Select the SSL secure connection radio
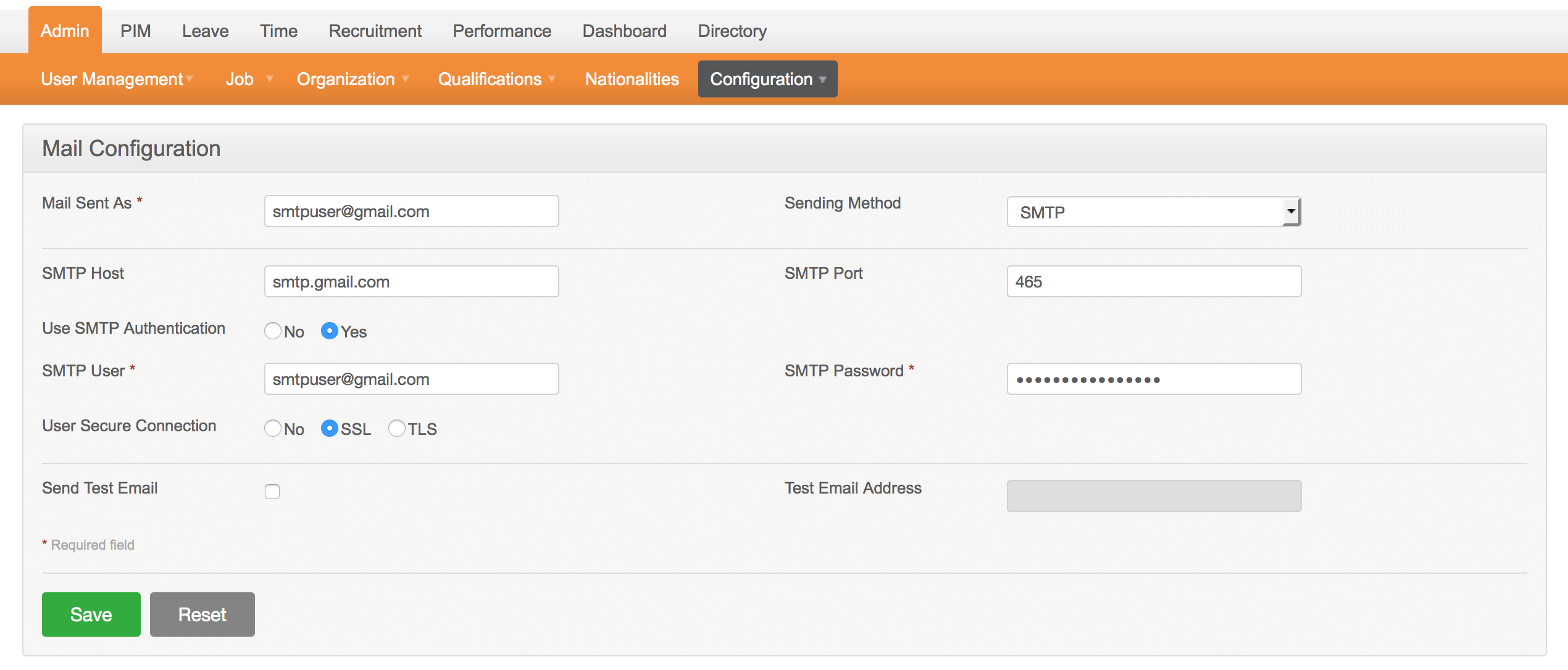 click(330, 429)
